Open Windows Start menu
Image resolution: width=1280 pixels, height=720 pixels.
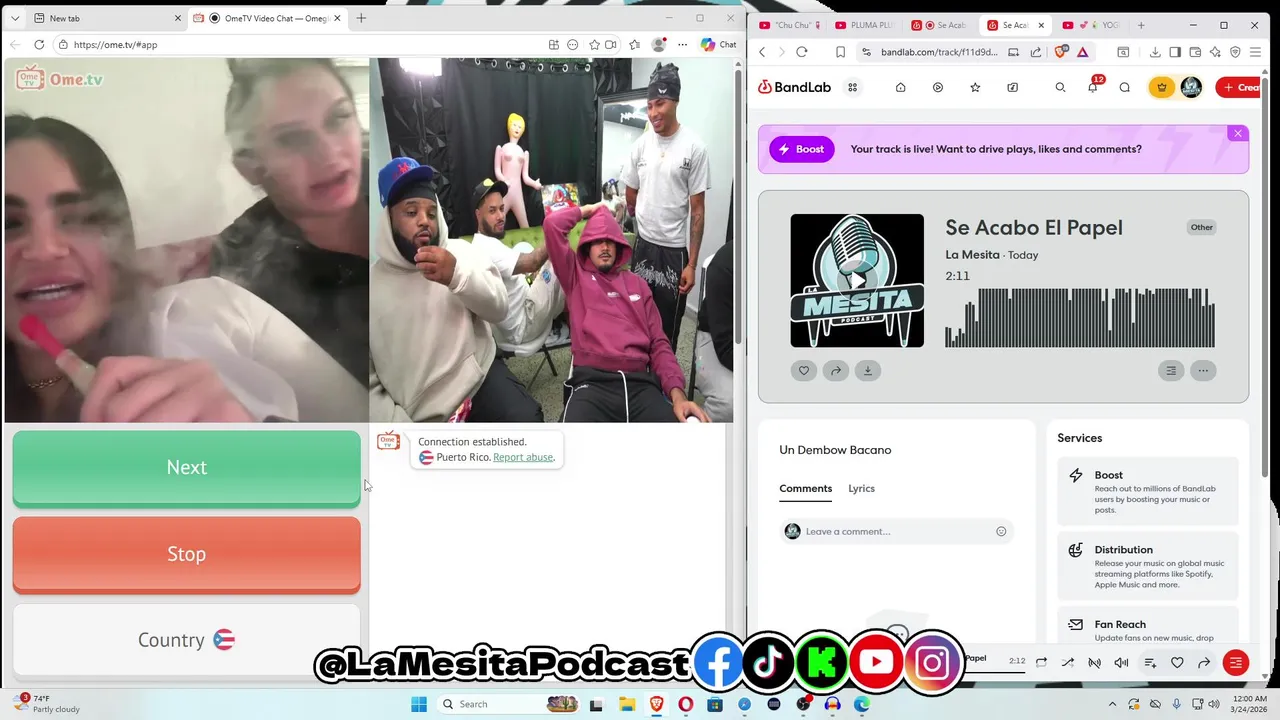pyautogui.click(x=419, y=704)
